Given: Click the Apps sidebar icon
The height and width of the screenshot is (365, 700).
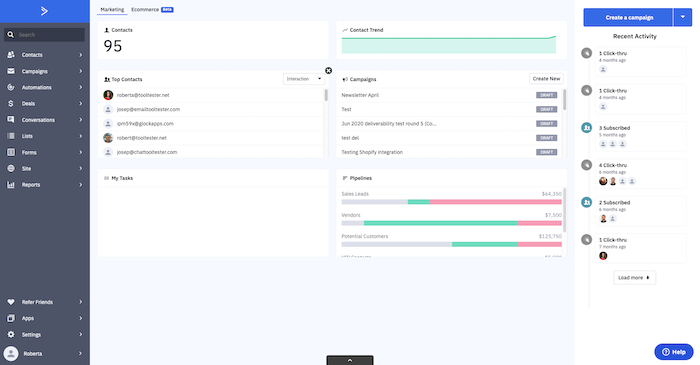Looking at the screenshot, I should (x=11, y=318).
